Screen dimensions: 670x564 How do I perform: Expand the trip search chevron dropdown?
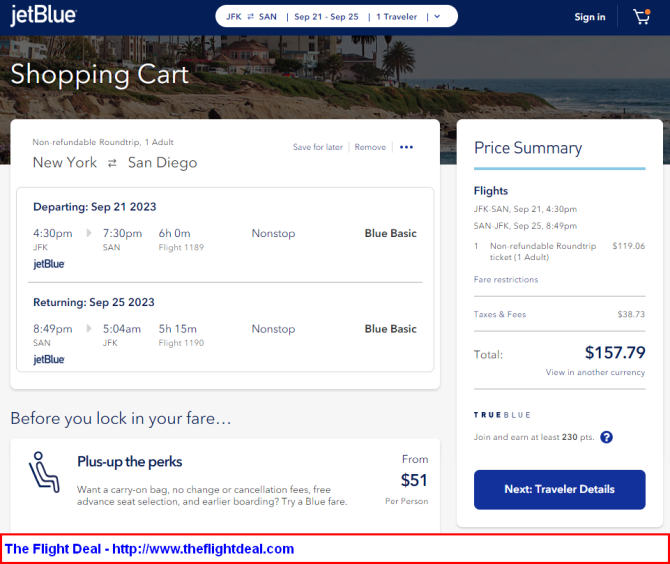point(437,17)
